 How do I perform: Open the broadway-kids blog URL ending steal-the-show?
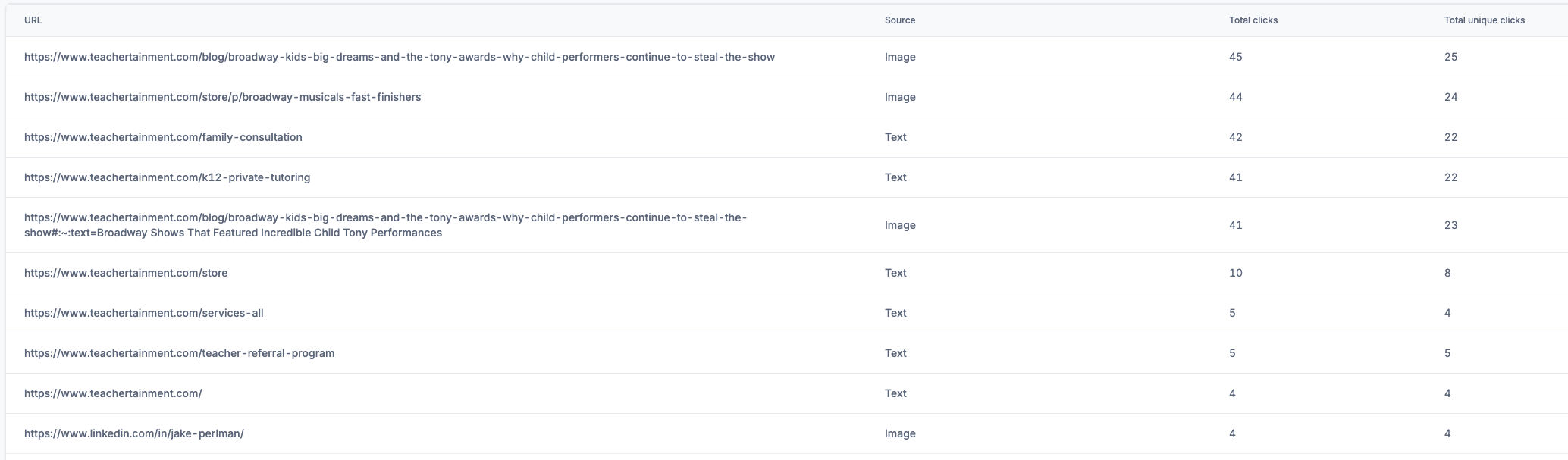pyautogui.click(x=400, y=57)
